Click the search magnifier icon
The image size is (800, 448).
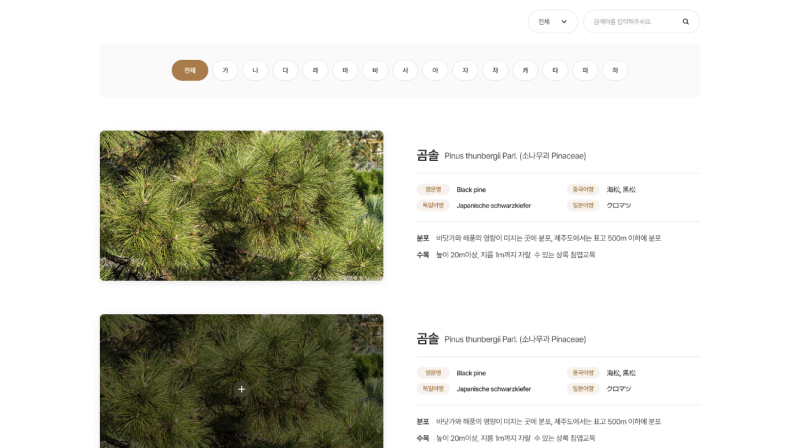(x=685, y=21)
